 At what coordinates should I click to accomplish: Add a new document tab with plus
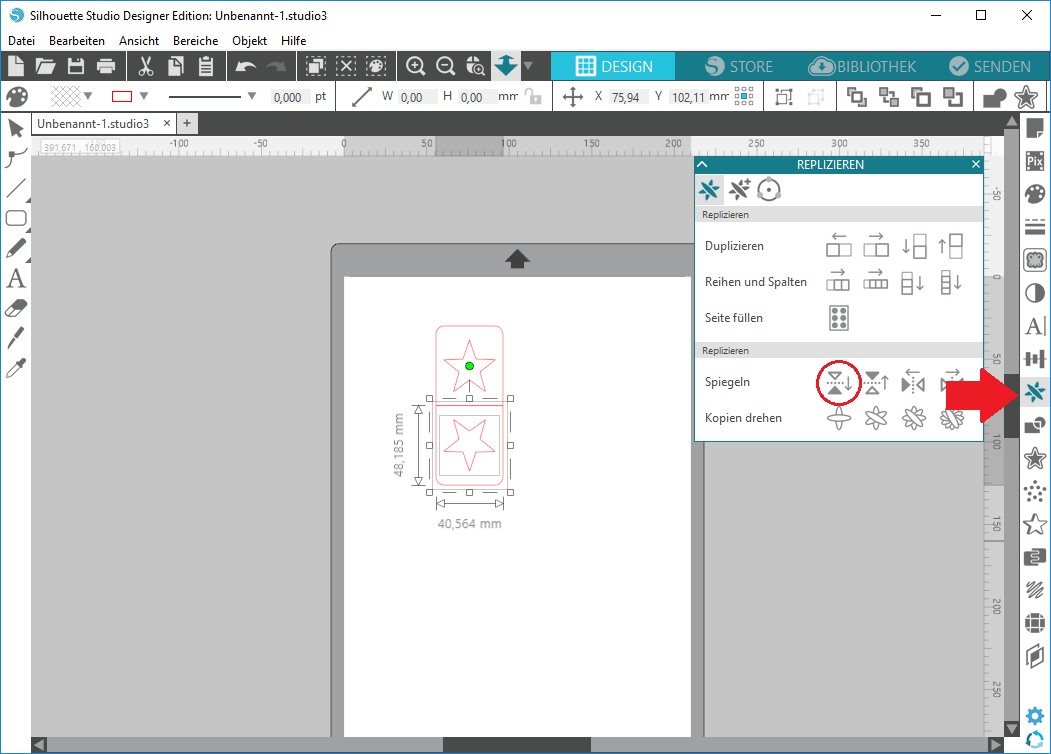[x=186, y=123]
